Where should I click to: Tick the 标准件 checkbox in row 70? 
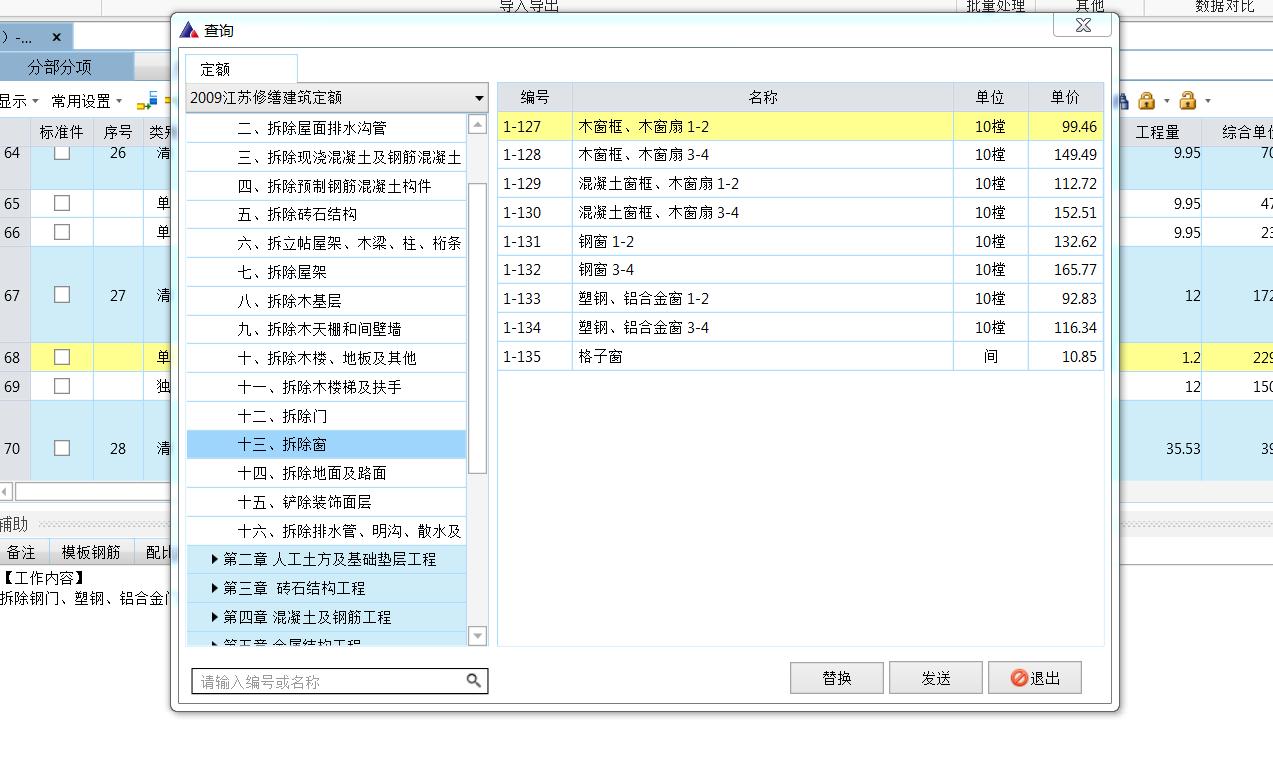62,448
